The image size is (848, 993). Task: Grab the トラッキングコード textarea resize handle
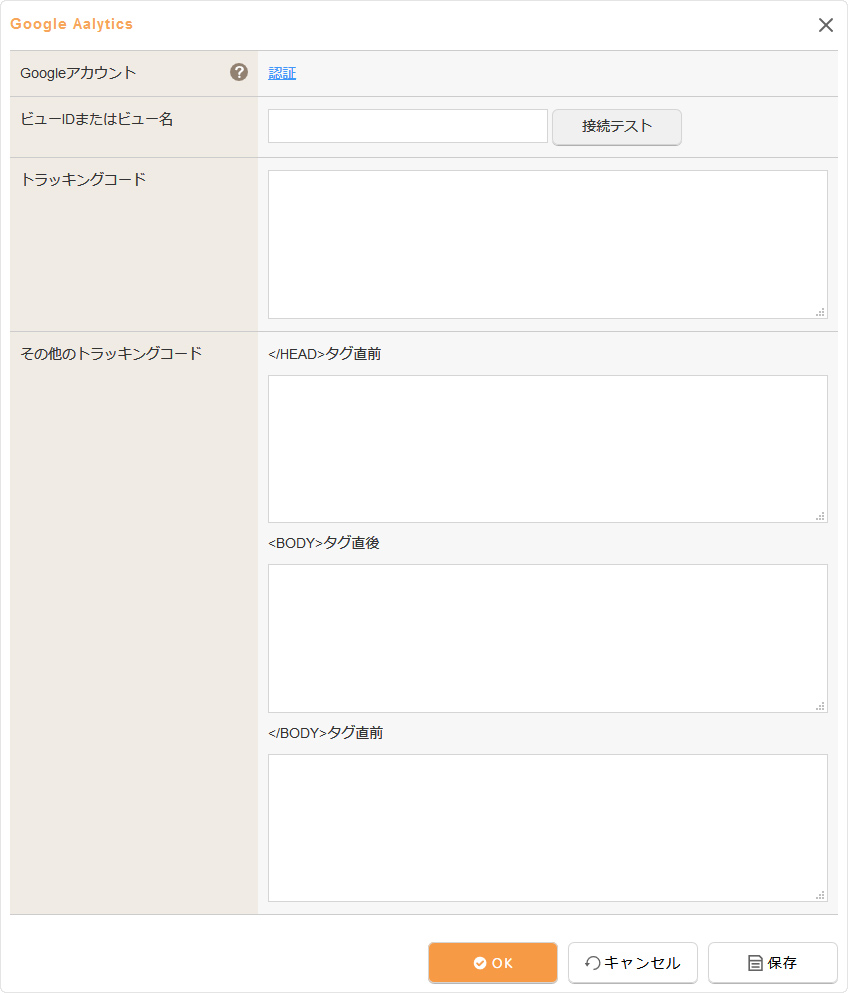pos(820,312)
